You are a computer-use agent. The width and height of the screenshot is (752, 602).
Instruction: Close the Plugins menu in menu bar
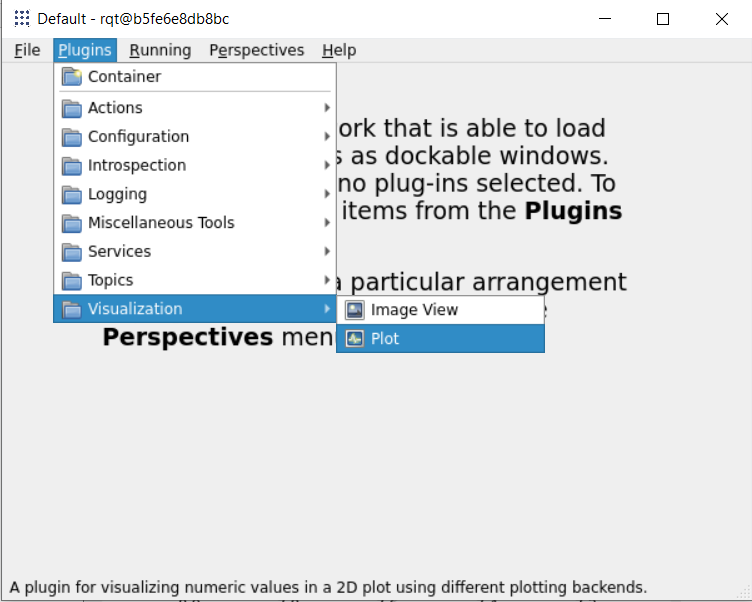[85, 50]
